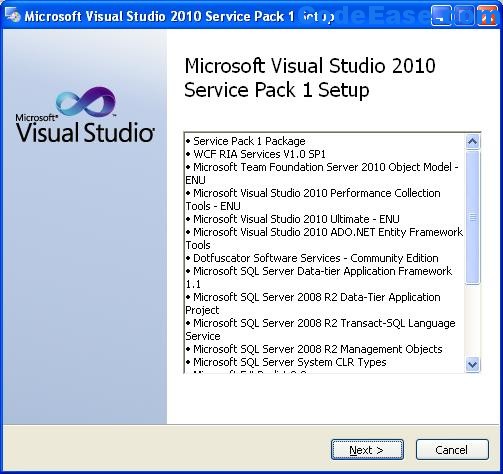Click the setup icon in title bar
The width and height of the screenshot is (503, 474).
point(13,16)
